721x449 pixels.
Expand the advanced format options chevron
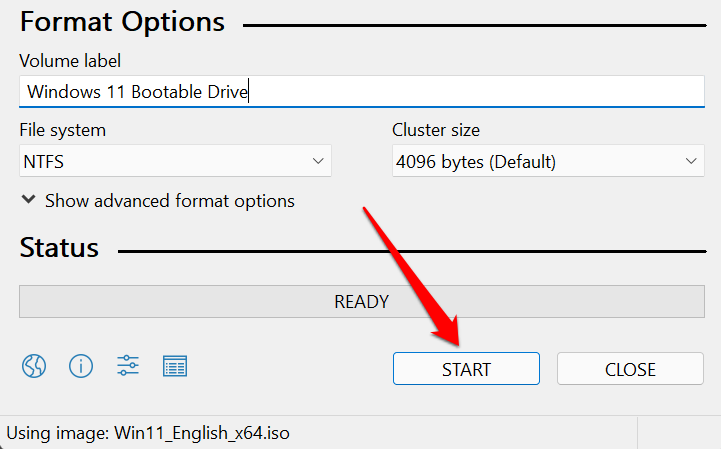pyautogui.click(x=28, y=201)
